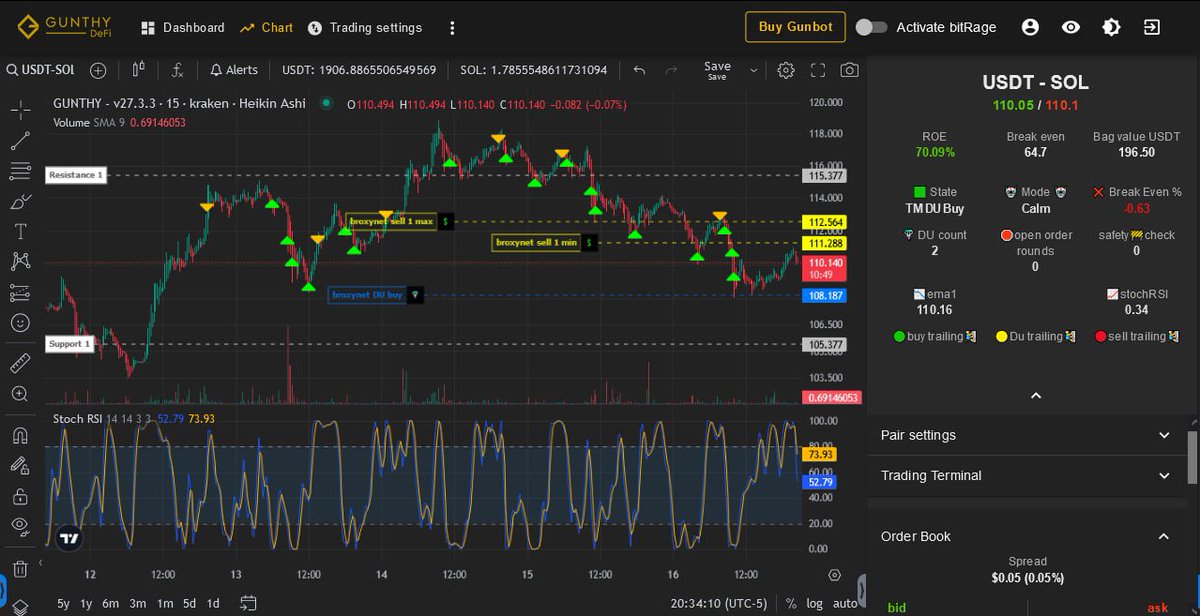The image size is (1200, 616).
Task: Click the TradingView logo on chart
Action: (68, 537)
